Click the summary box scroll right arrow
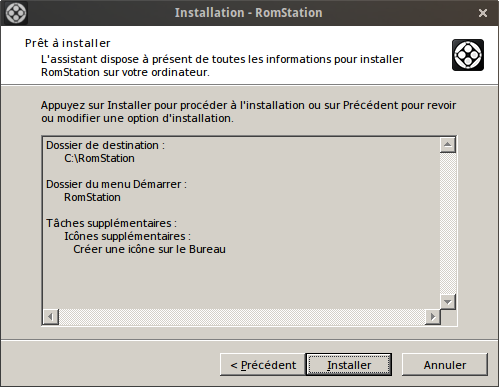This screenshot has width=499, height=387. 433,317
